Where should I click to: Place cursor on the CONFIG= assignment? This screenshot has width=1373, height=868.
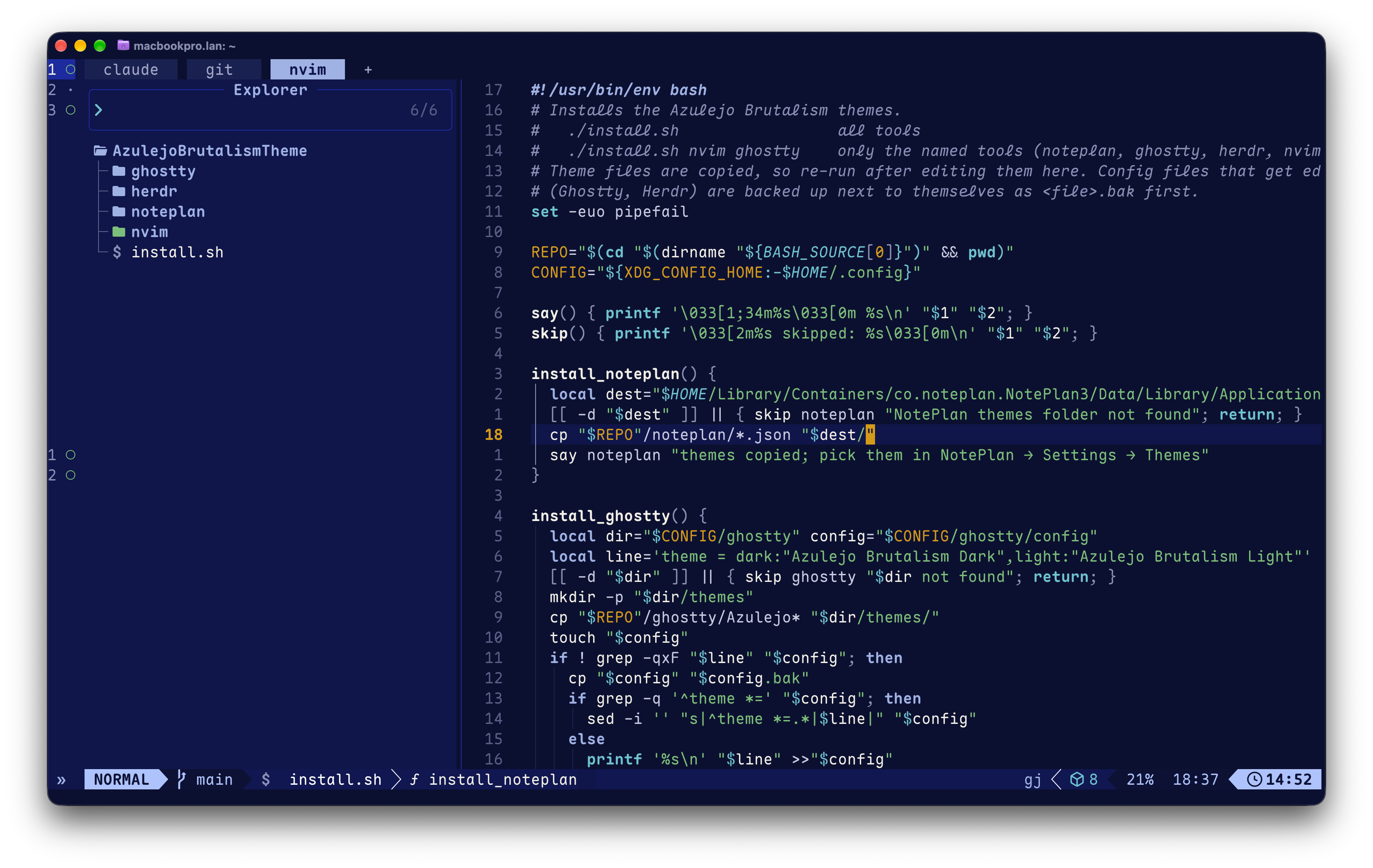coord(725,273)
